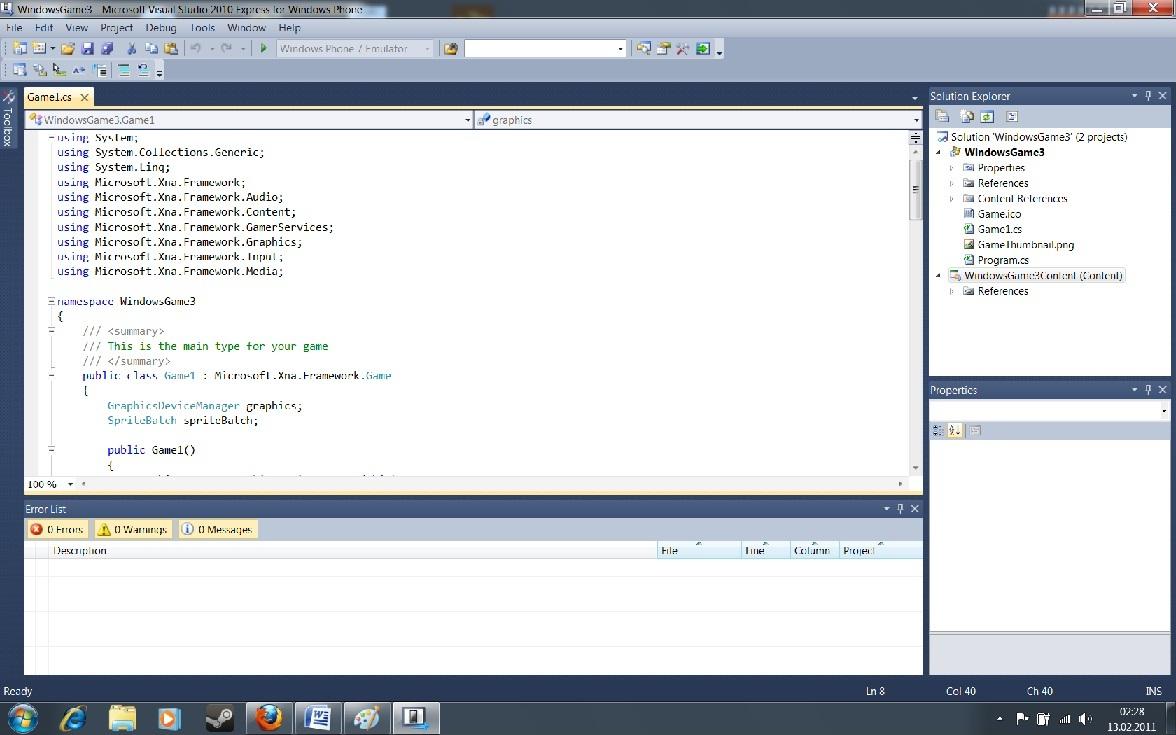Click the Copy toolbar icon

click(151, 48)
